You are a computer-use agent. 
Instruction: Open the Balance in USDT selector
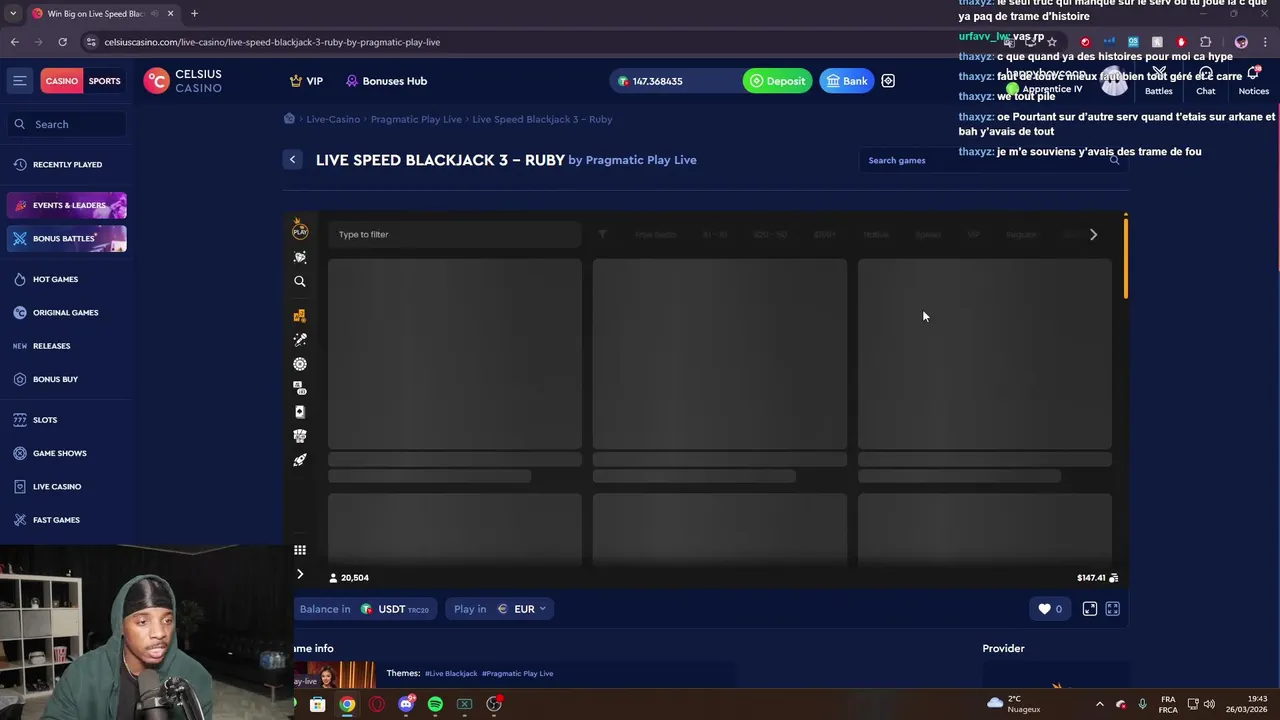366,609
